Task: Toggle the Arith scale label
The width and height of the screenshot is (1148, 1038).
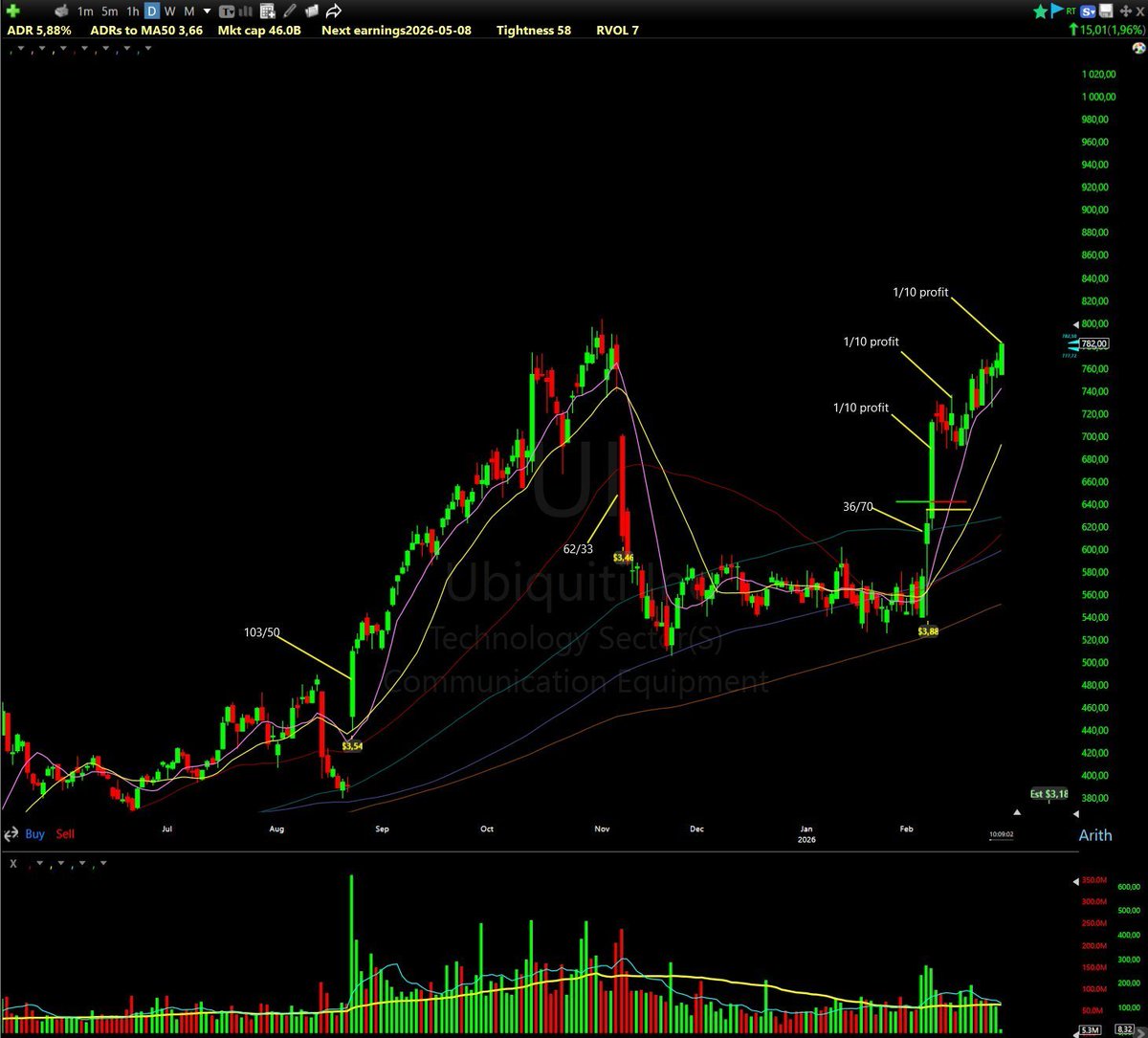Action: (x=1095, y=835)
